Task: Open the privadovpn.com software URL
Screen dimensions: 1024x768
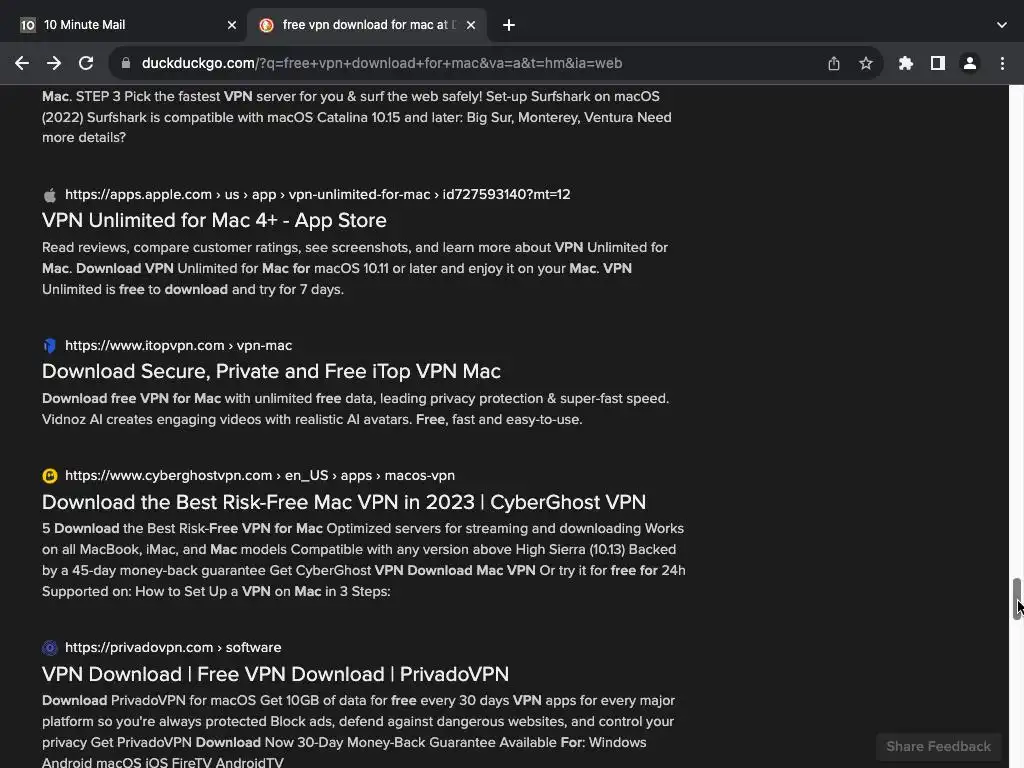Action: coord(173,647)
